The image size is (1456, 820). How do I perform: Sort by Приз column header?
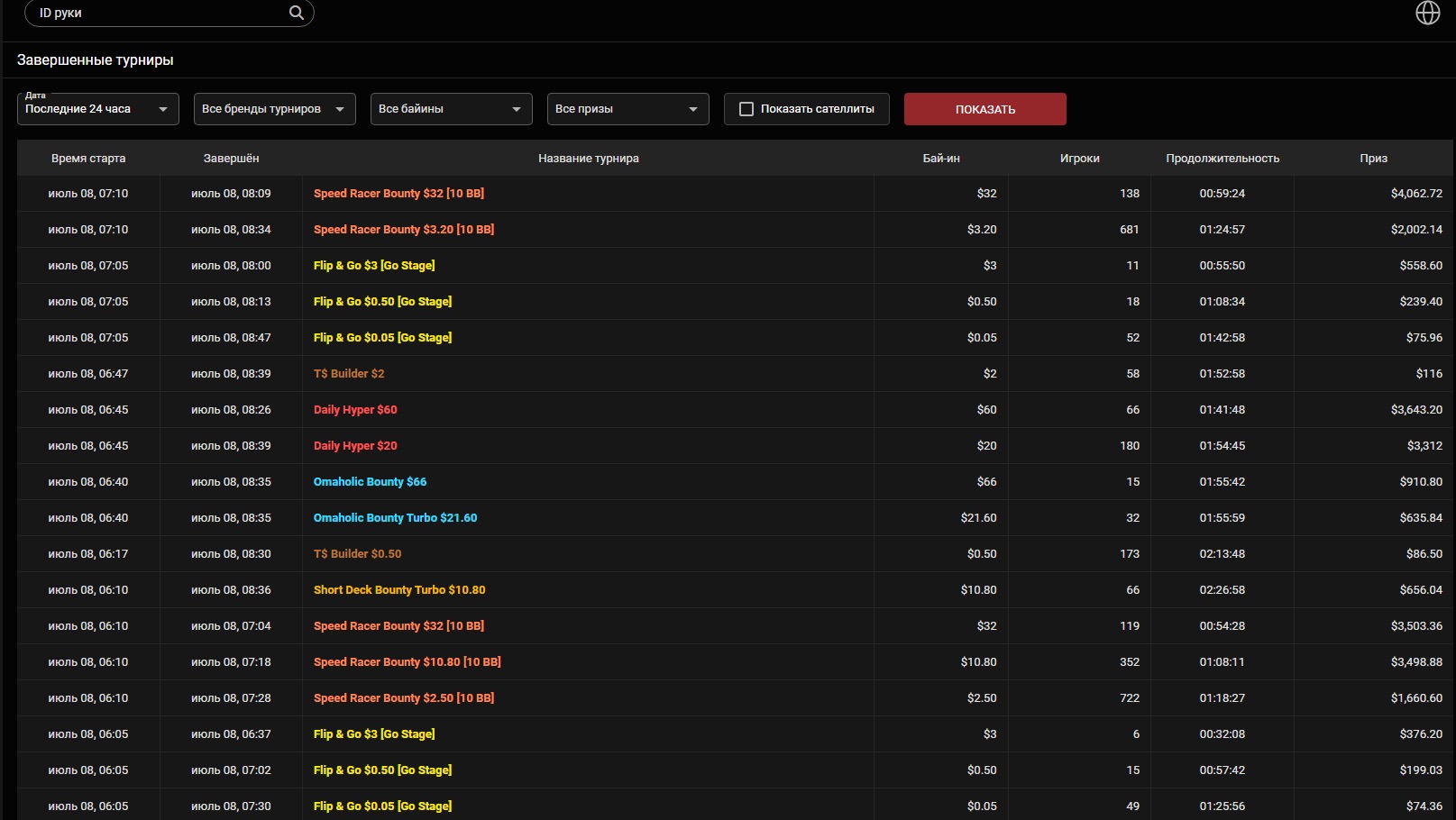coord(1374,158)
